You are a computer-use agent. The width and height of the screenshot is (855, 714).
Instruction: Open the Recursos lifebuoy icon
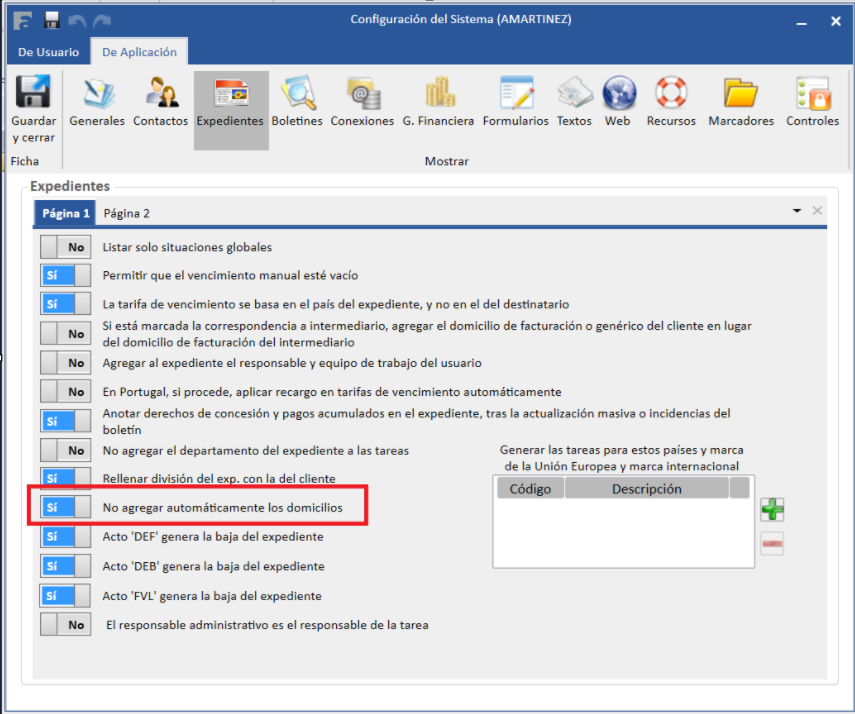point(671,94)
